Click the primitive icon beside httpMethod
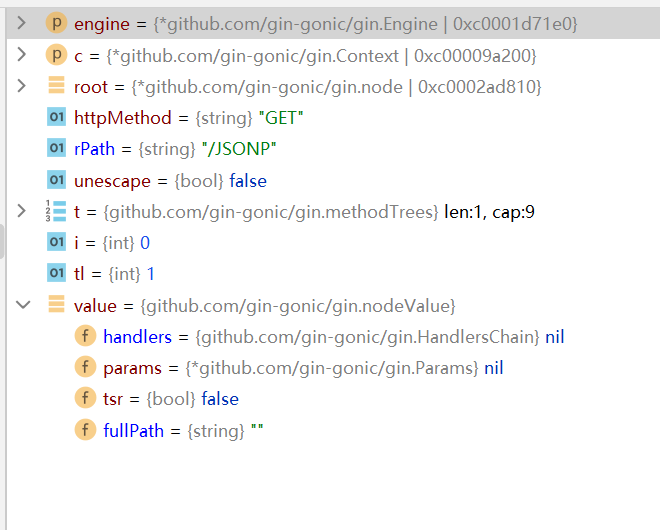Screen dimensions: 660x530 [56, 117]
